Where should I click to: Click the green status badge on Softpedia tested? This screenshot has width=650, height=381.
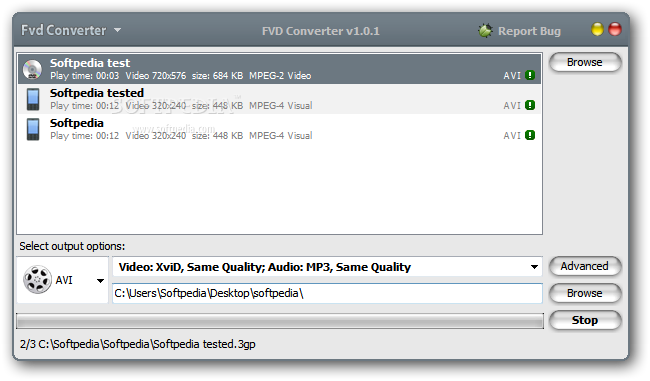coord(530,105)
